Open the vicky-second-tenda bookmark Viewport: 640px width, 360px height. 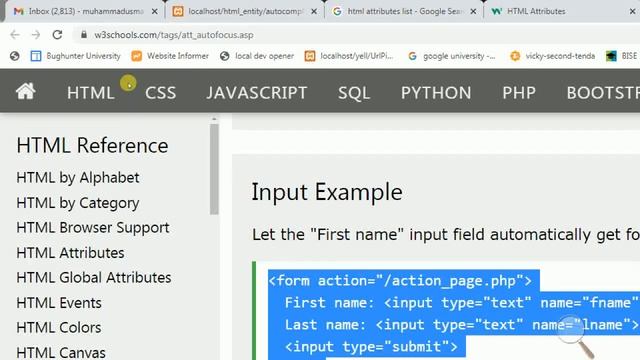coord(553,56)
